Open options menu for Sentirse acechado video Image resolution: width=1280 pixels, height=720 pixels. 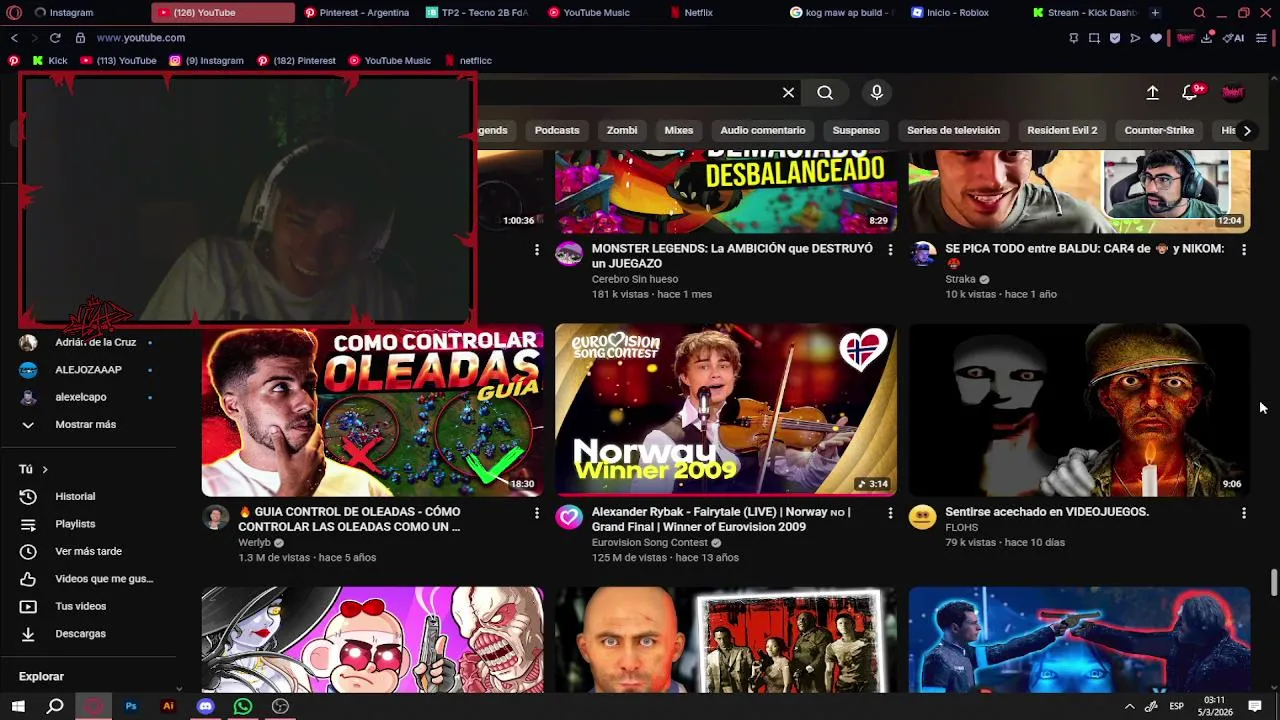click(x=1244, y=513)
